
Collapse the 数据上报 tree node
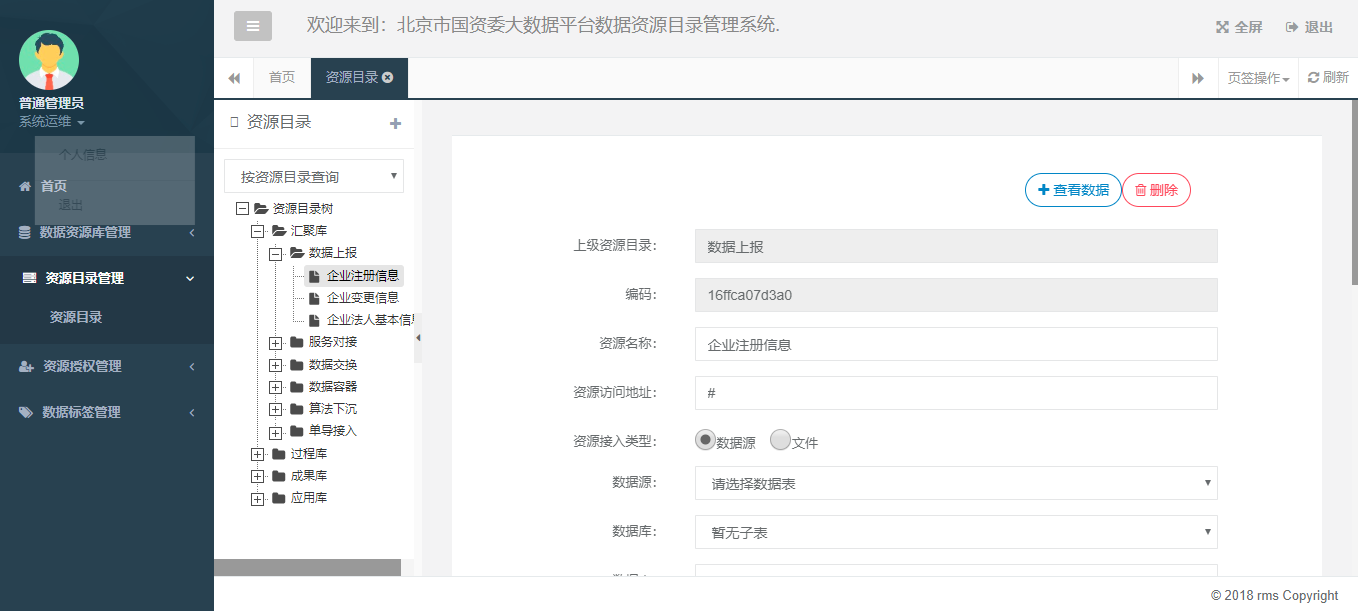tap(276, 254)
